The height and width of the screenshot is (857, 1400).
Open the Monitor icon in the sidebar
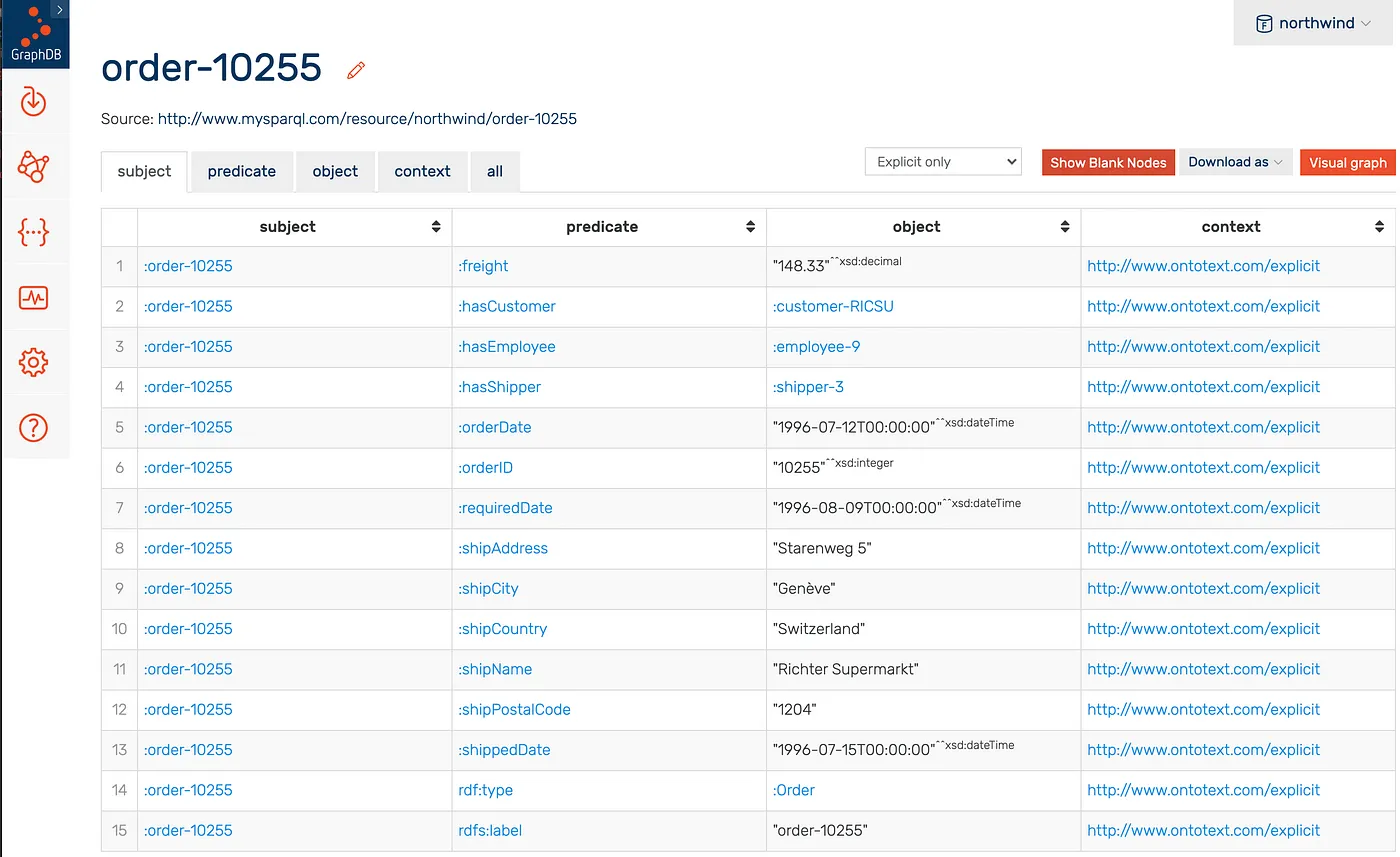coord(34,297)
